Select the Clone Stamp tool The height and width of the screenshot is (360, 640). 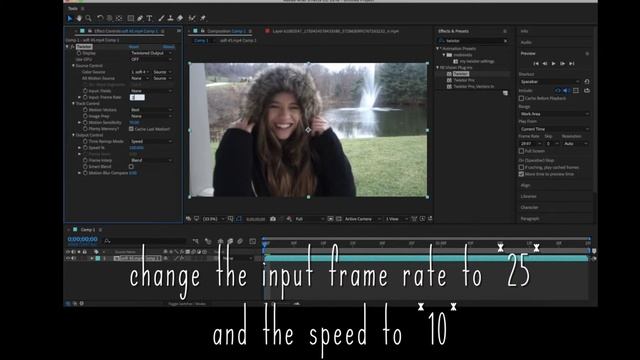(171, 18)
